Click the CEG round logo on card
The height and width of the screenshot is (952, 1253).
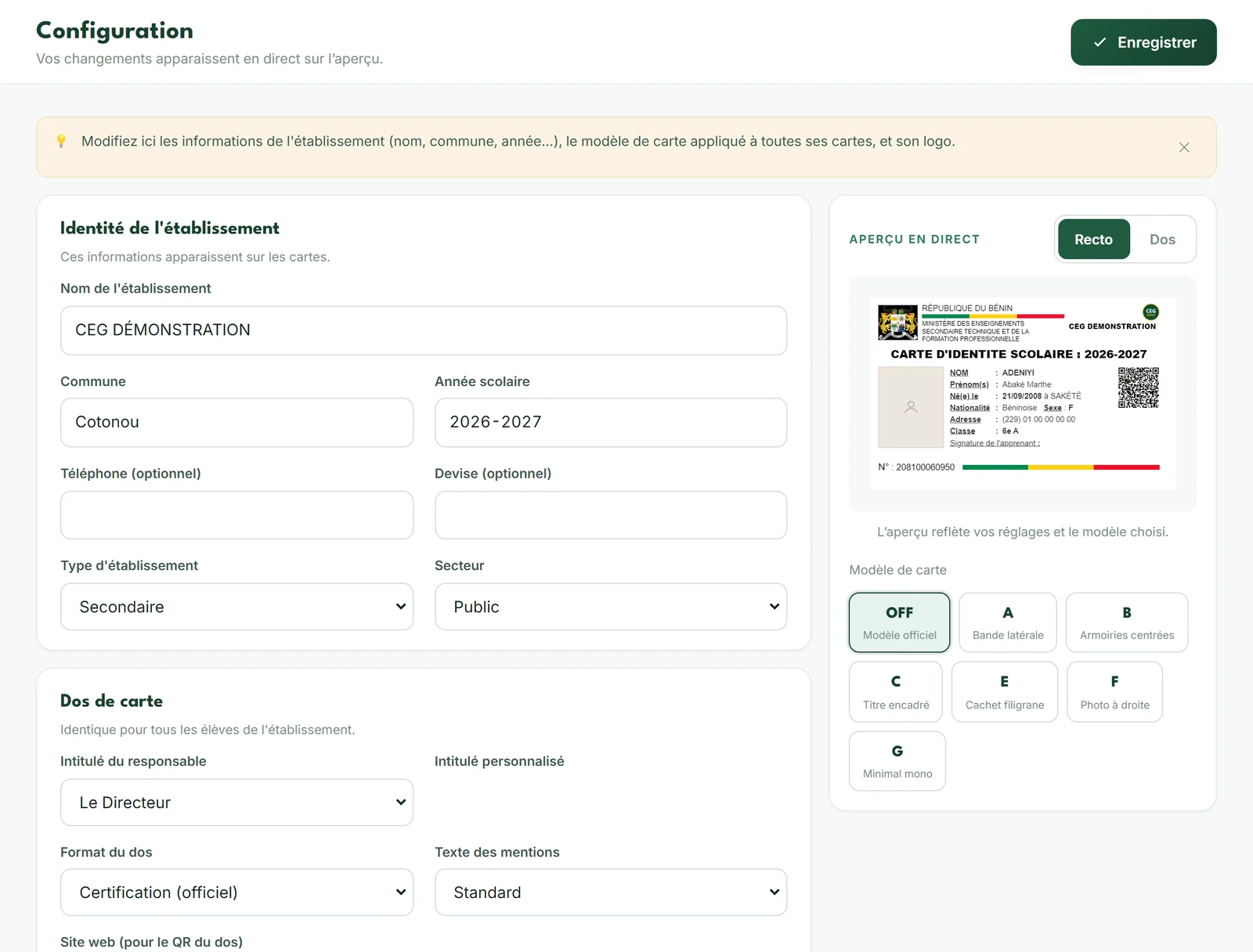1150,312
